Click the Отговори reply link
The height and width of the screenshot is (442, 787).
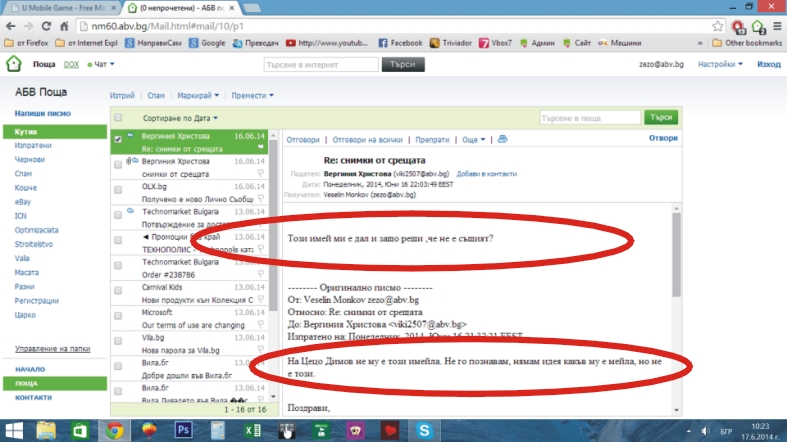point(303,140)
